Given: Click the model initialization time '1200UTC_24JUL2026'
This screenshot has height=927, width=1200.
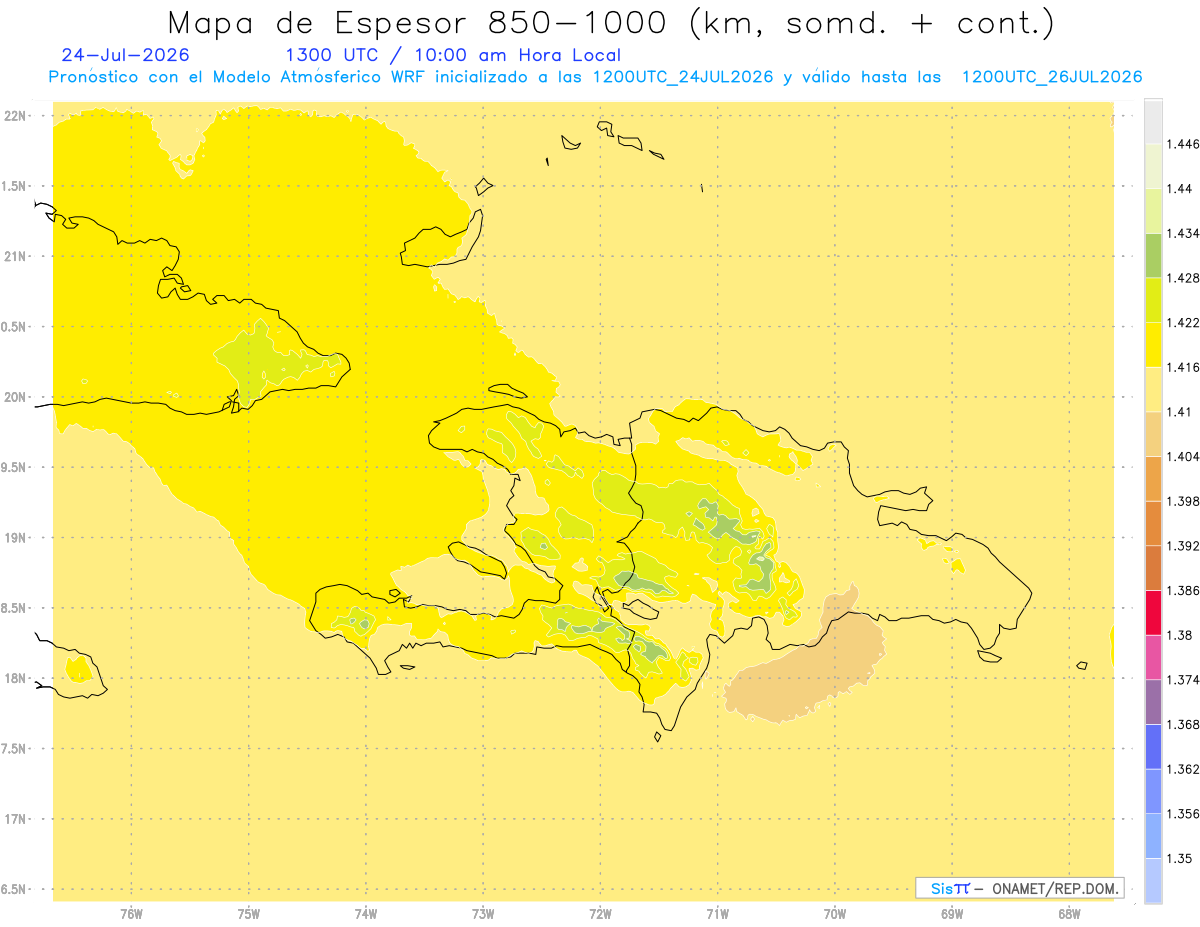Looking at the screenshot, I should [684, 77].
